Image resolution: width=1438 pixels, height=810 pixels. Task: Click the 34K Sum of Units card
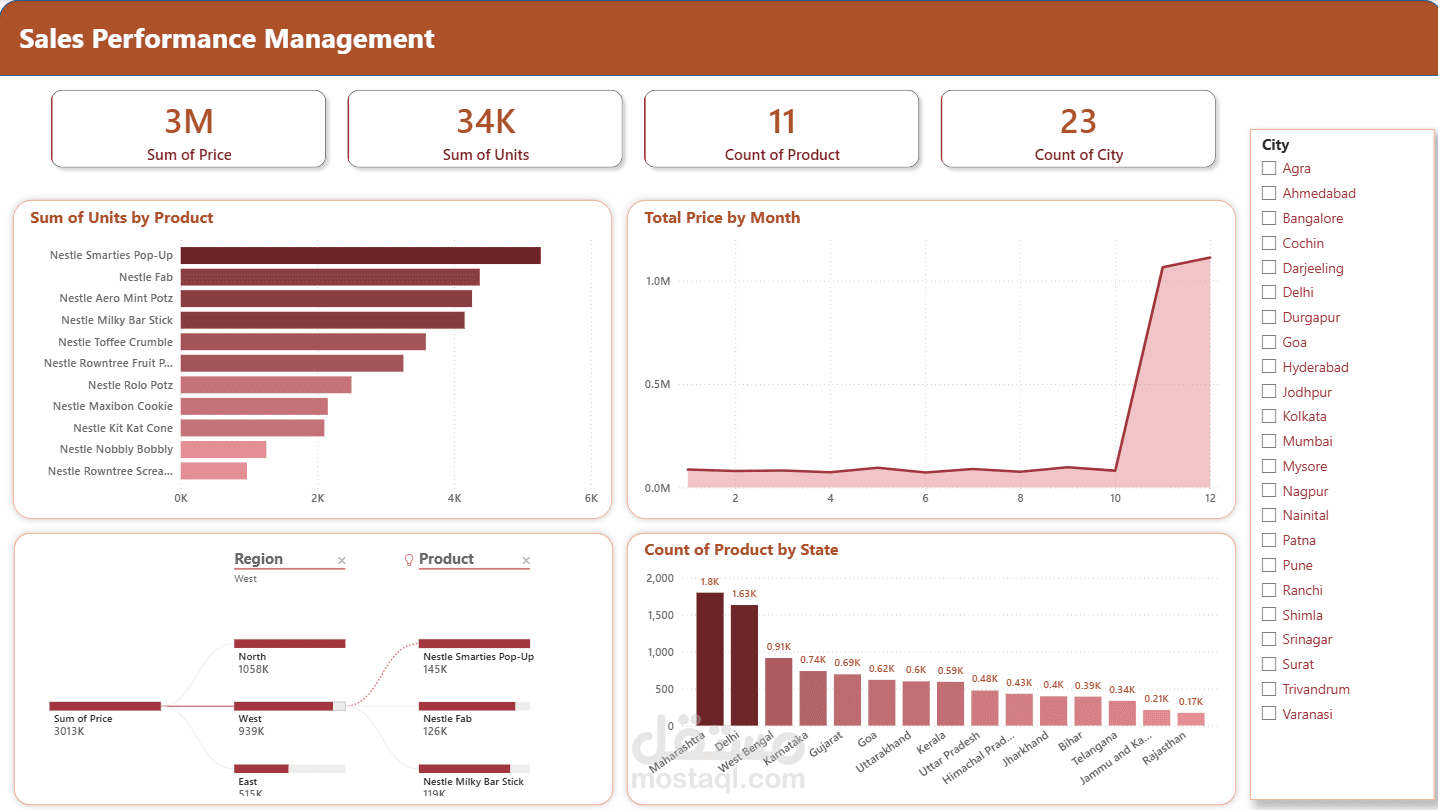tap(485, 129)
